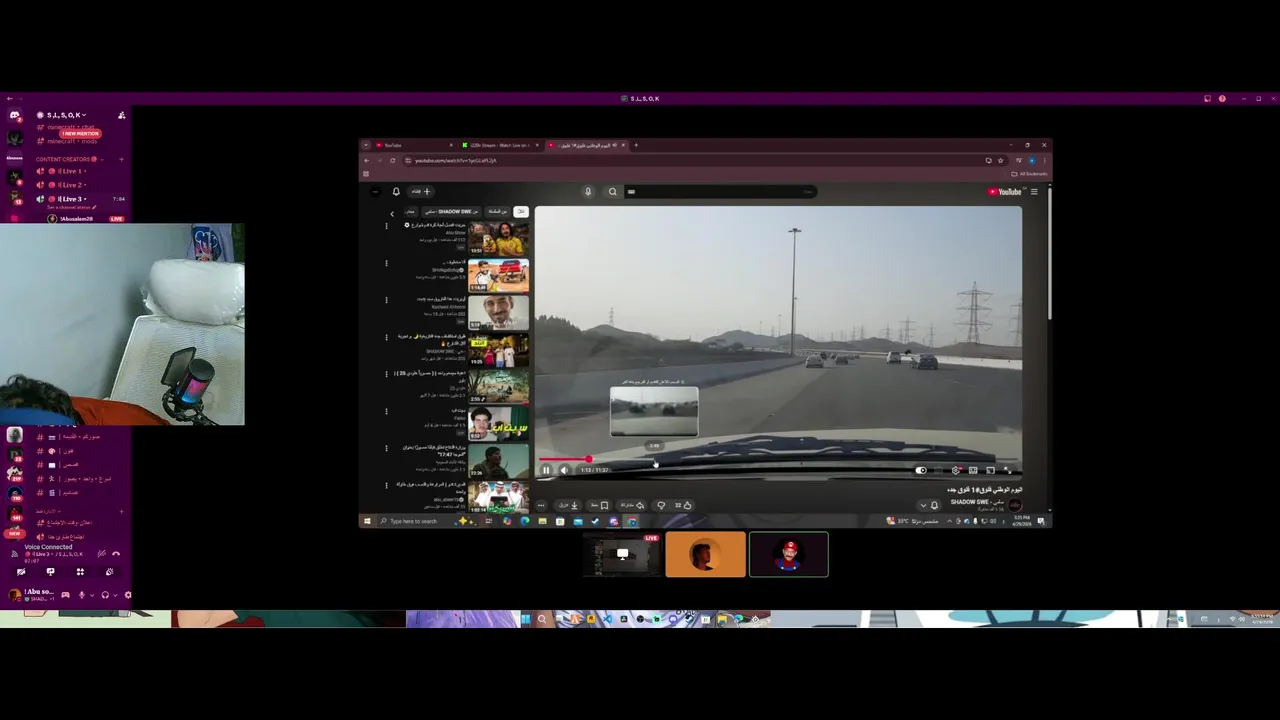Open the Abusoos server icon
1280x720 pixels.
click(15, 158)
